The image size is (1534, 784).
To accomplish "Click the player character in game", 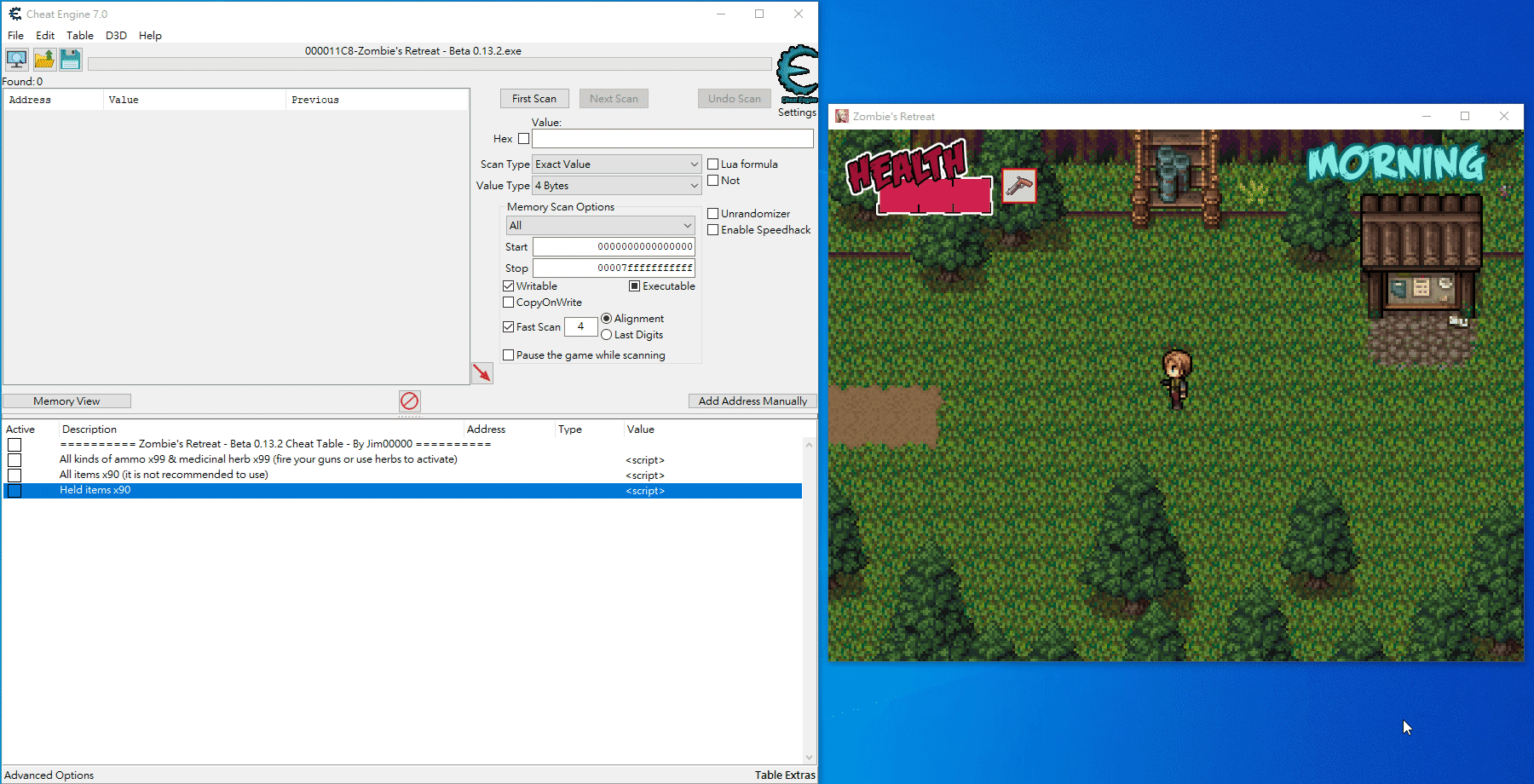I will pos(1177,378).
